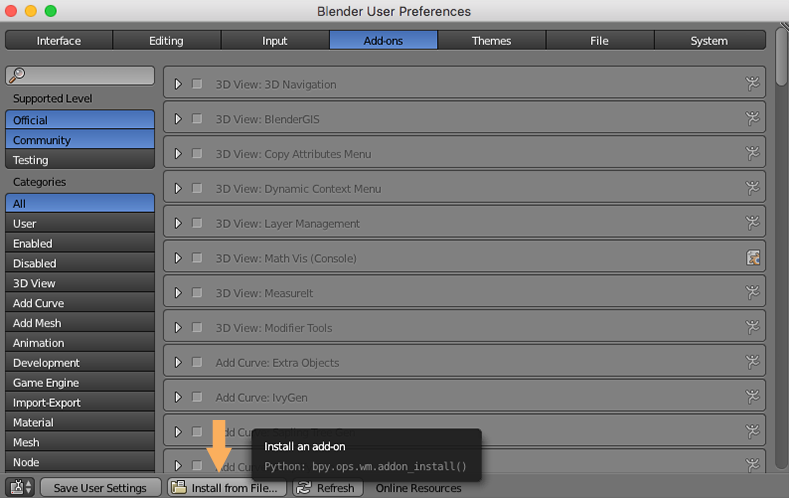Viewport: 789px width, 498px height.
Task: Click Install from File button
Action: pyautogui.click(x=227, y=487)
